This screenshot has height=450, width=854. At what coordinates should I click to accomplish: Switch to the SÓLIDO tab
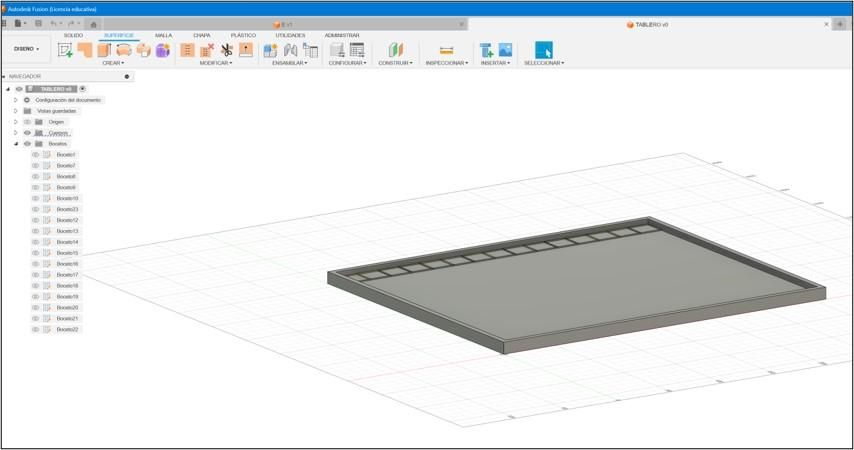74,35
